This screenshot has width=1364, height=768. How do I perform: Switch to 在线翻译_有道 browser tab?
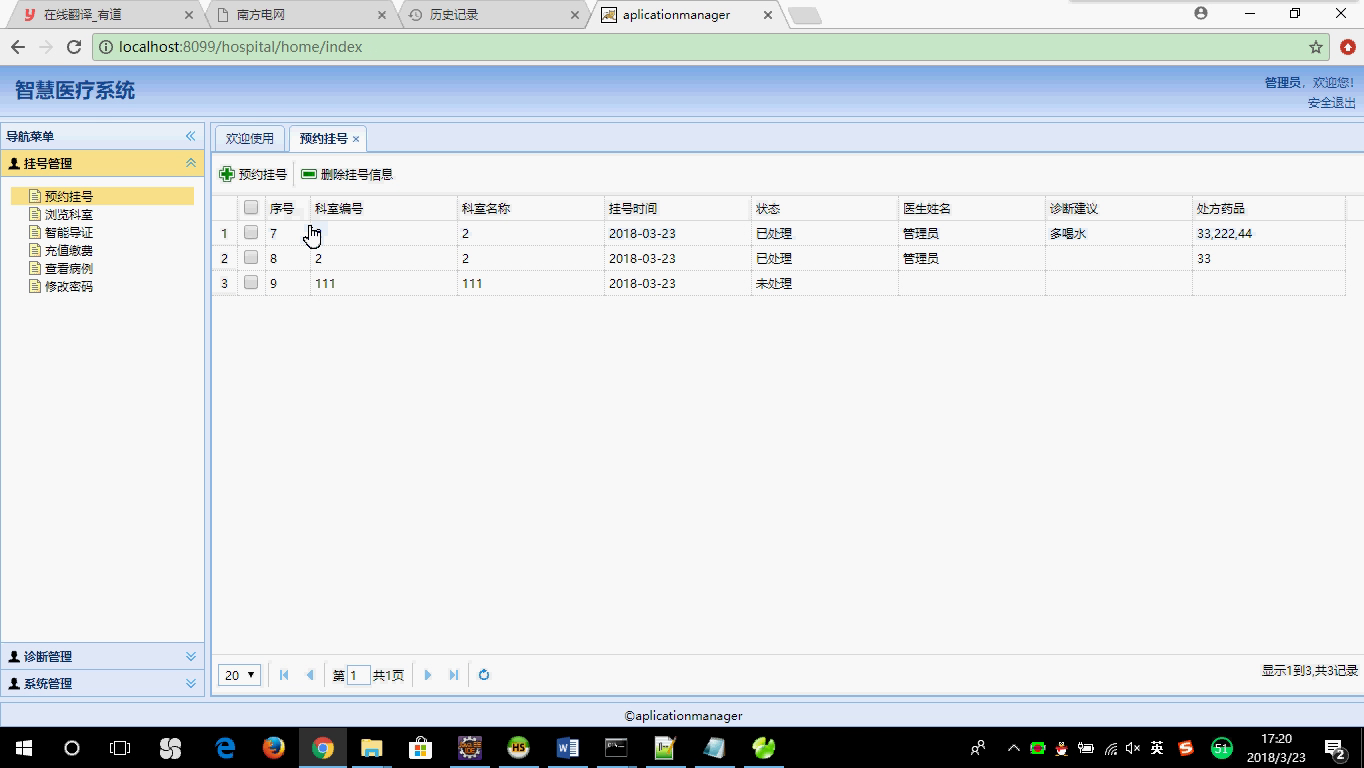point(104,15)
